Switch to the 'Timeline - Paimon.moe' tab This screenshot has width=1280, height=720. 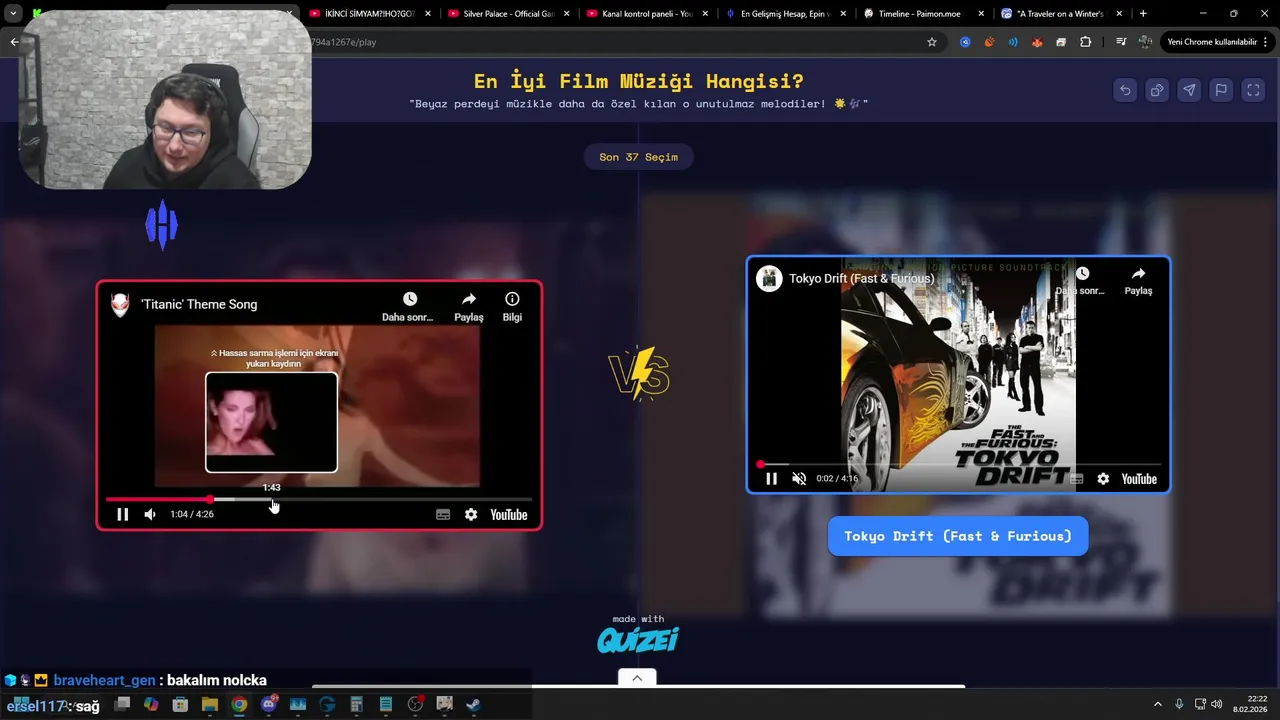(925, 14)
